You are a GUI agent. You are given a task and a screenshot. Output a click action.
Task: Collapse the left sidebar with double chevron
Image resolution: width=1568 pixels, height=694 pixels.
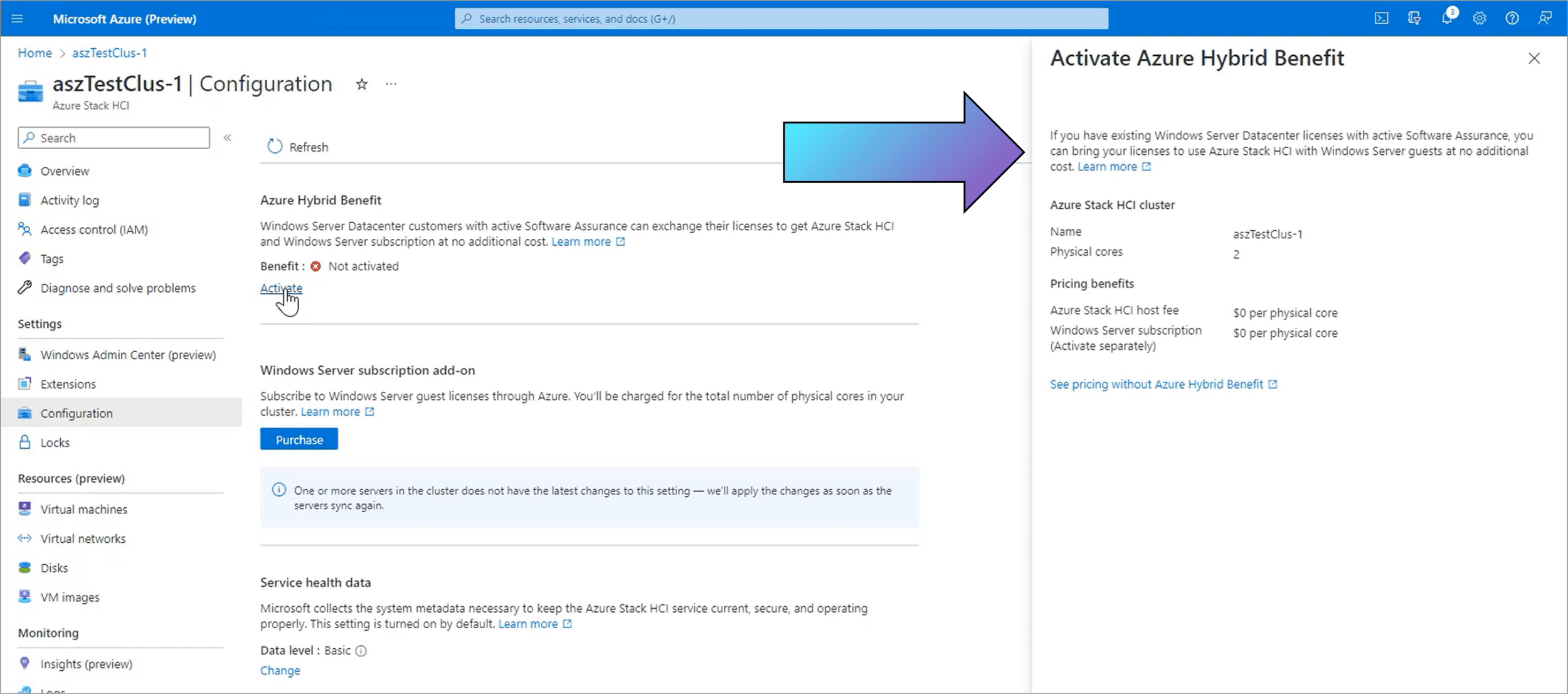[x=228, y=138]
